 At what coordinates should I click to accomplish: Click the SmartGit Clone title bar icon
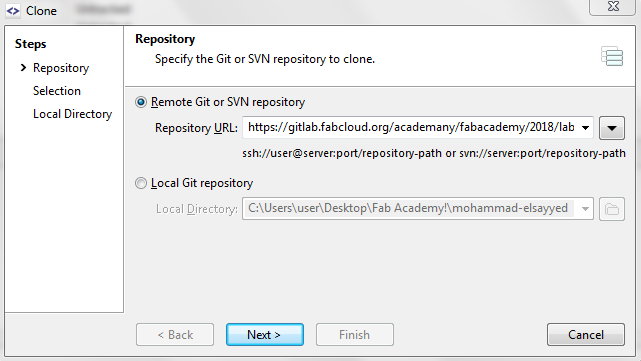coord(13,11)
